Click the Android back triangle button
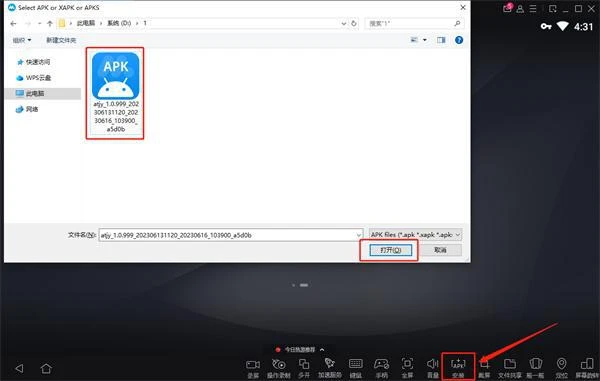 [x=19, y=368]
